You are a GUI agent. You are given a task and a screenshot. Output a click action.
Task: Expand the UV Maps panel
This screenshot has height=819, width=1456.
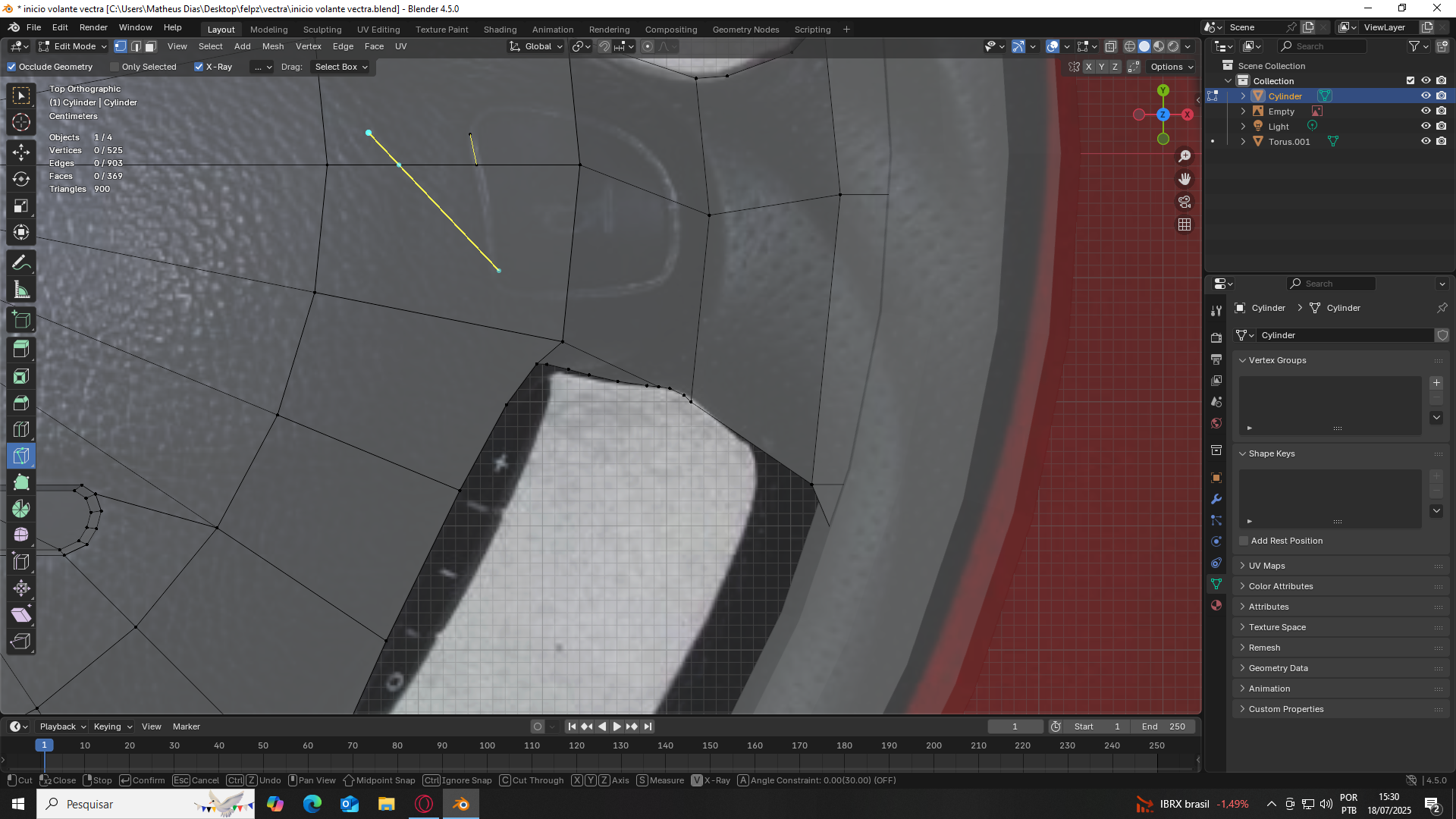(x=1266, y=566)
